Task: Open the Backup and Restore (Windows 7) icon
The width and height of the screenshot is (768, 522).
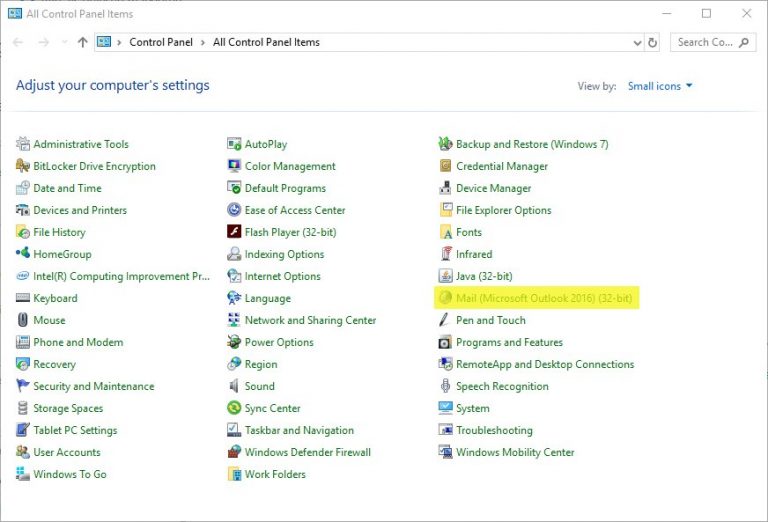Action: (x=445, y=144)
